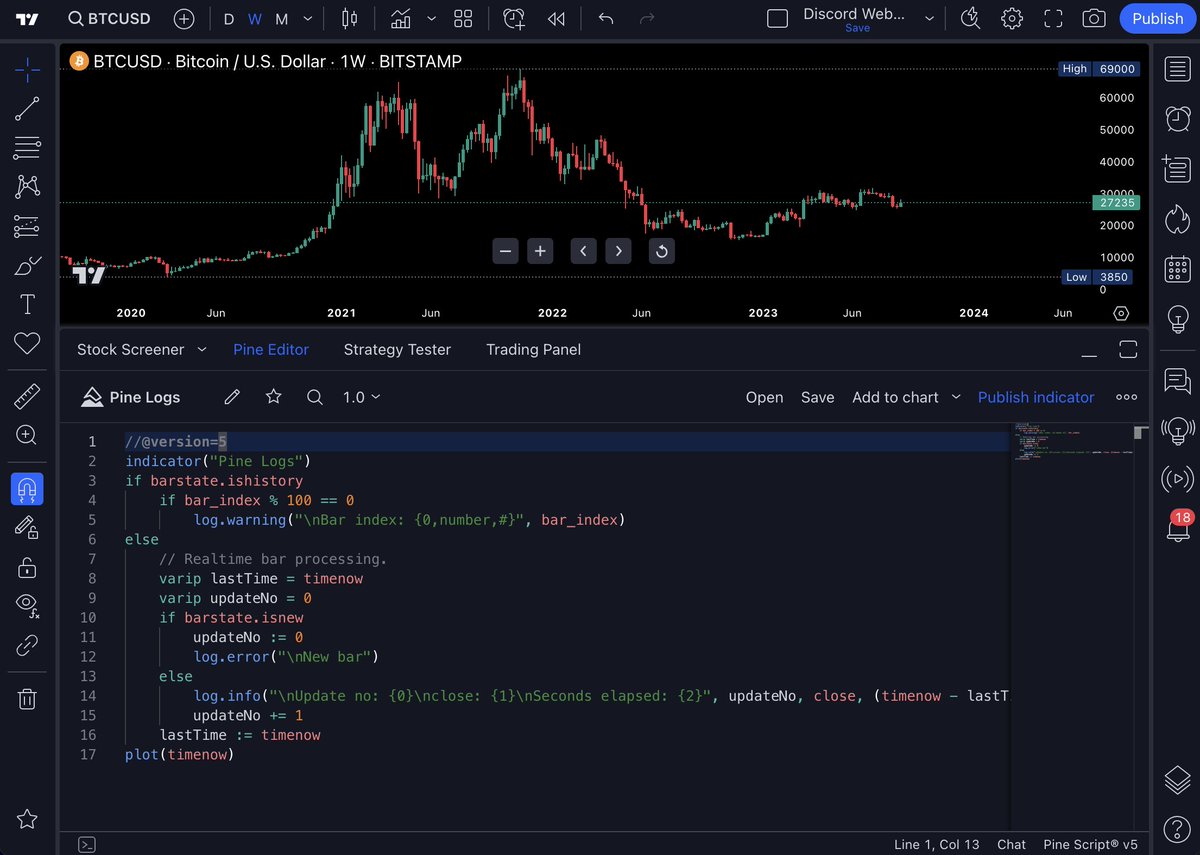Expand the Stock Screener dropdown arrow

(x=201, y=349)
